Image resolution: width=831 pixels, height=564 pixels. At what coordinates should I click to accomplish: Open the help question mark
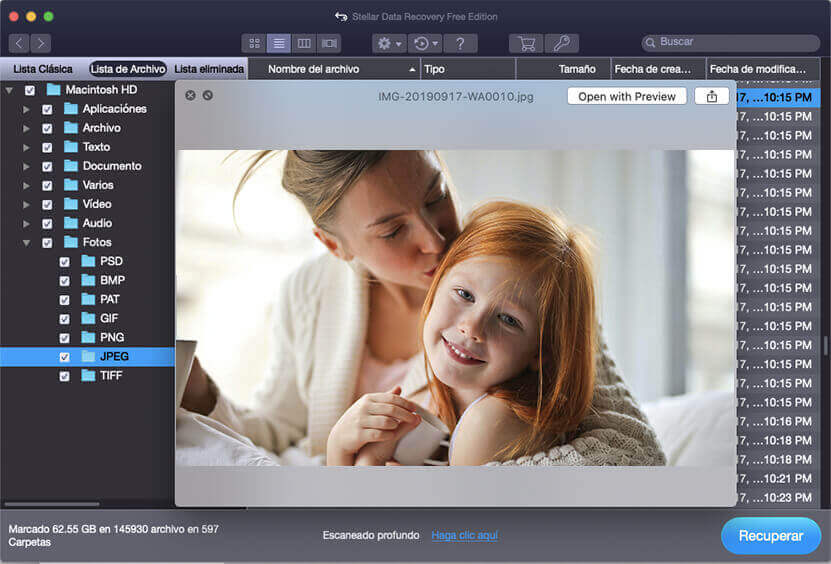459,44
